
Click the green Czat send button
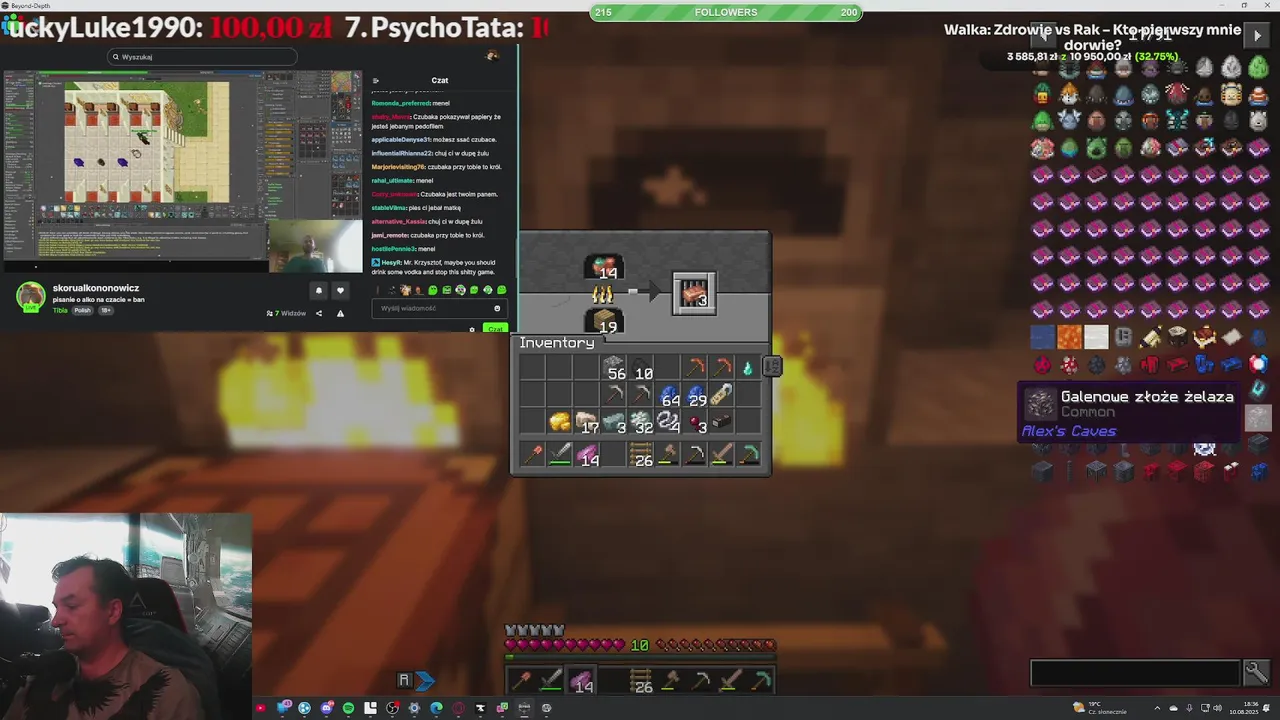(x=494, y=329)
